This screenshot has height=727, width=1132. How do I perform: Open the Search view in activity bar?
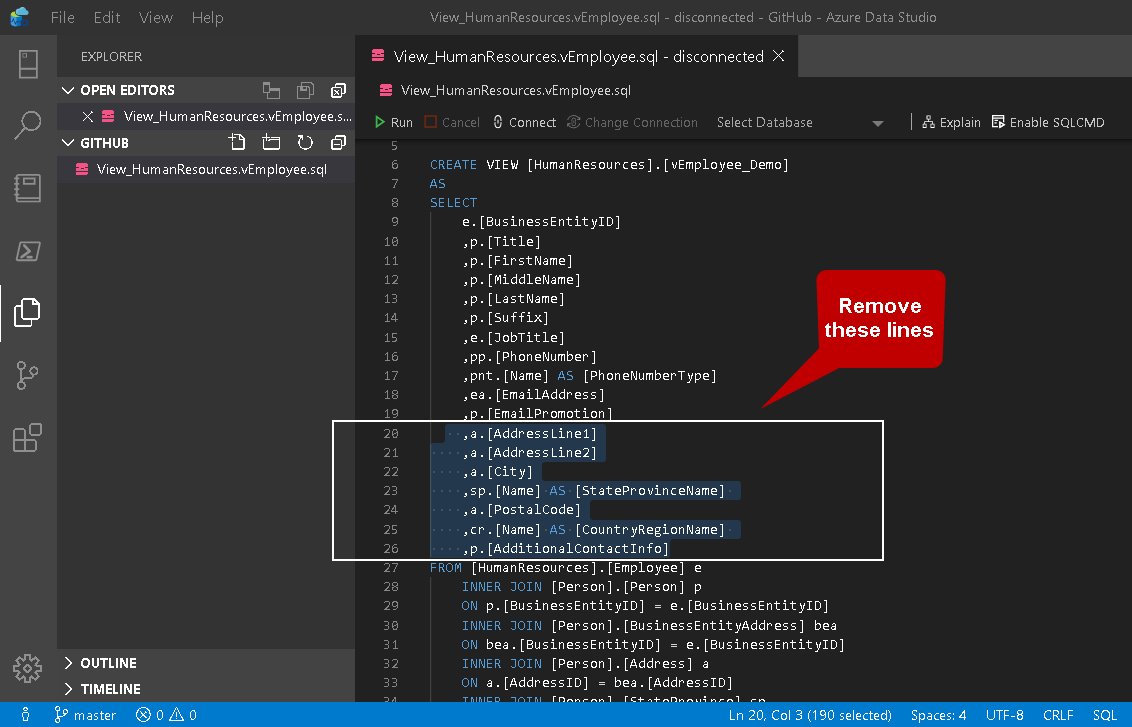click(x=28, y=125)
